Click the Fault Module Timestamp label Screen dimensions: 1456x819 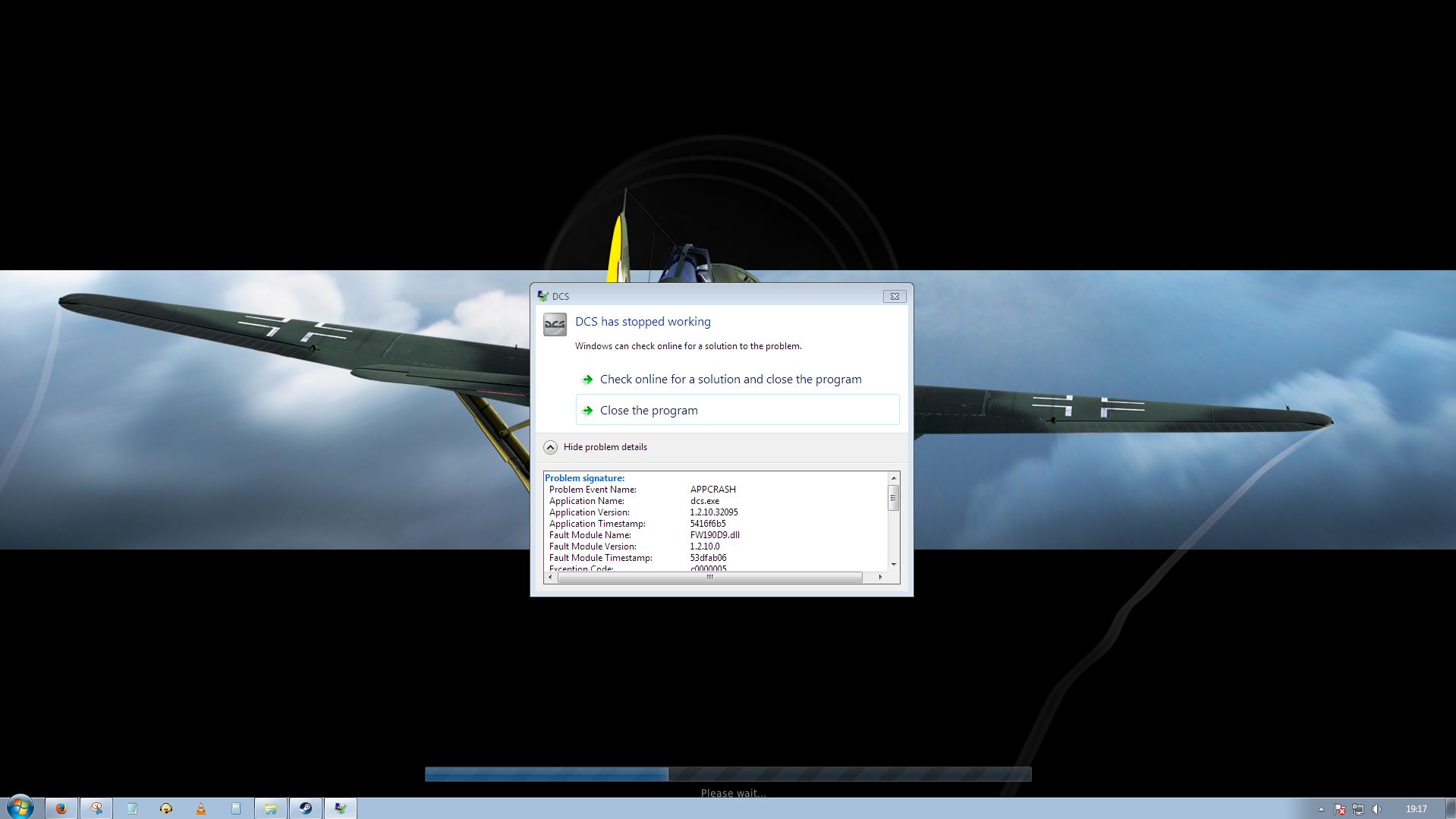(x=601, y=558)
